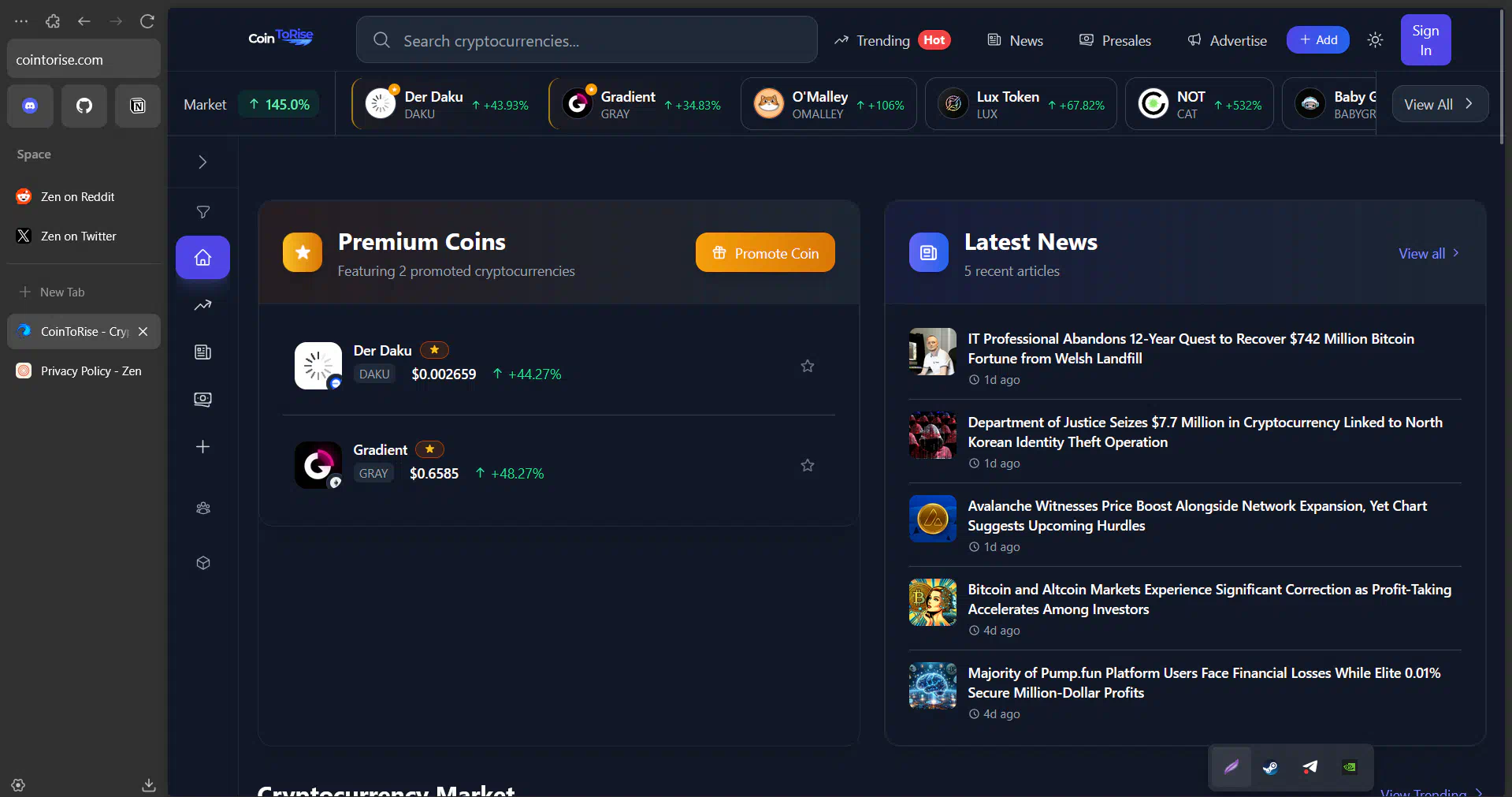Click the browser reload icon
The image size is (1512, 797).
[147, 21]
